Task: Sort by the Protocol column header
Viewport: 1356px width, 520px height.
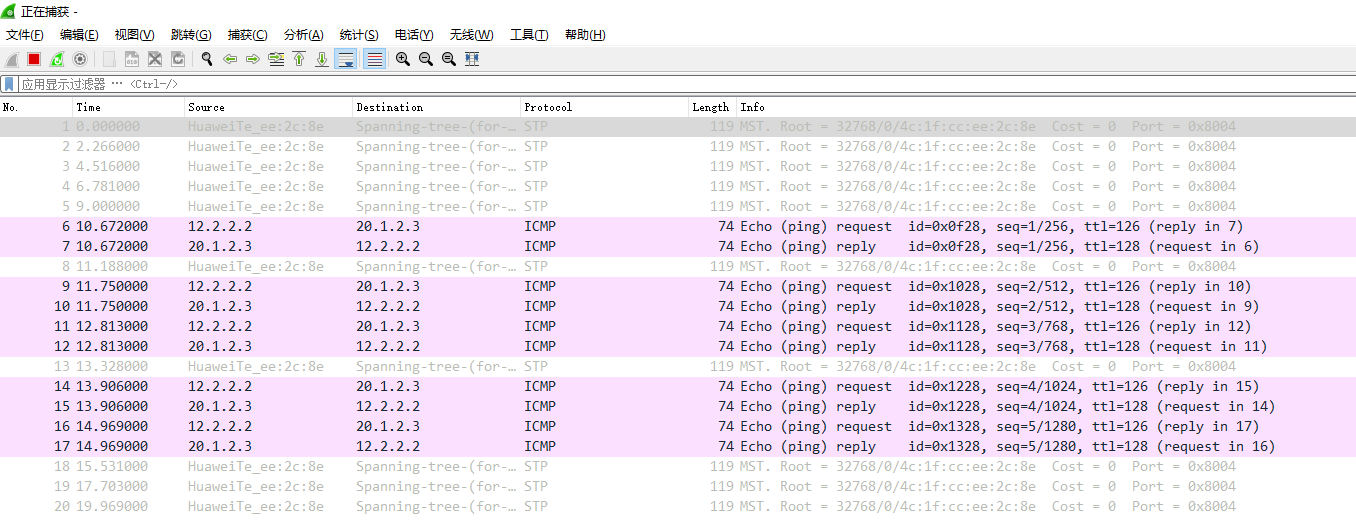Action: click(605, 107)
